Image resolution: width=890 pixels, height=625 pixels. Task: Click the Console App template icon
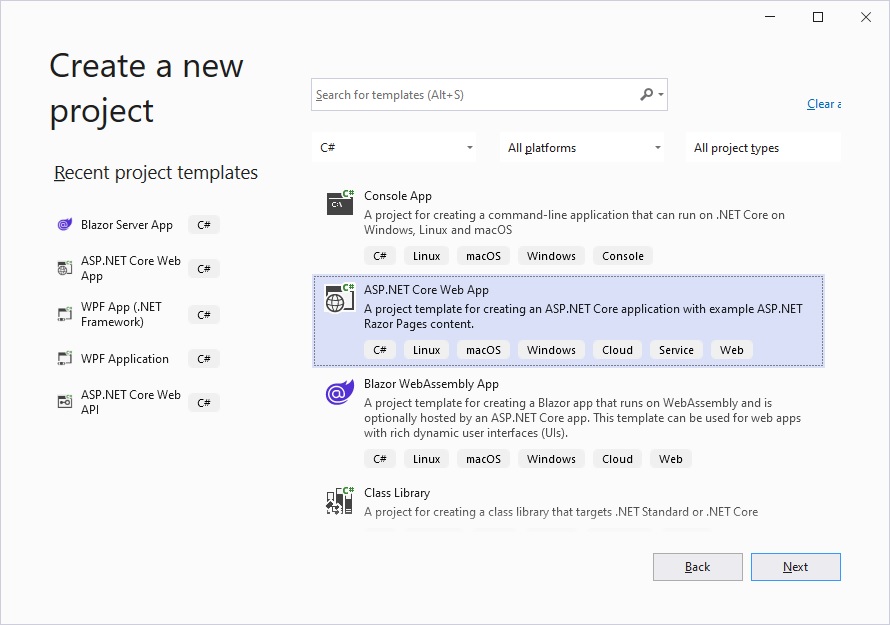(x=340, y=203)
